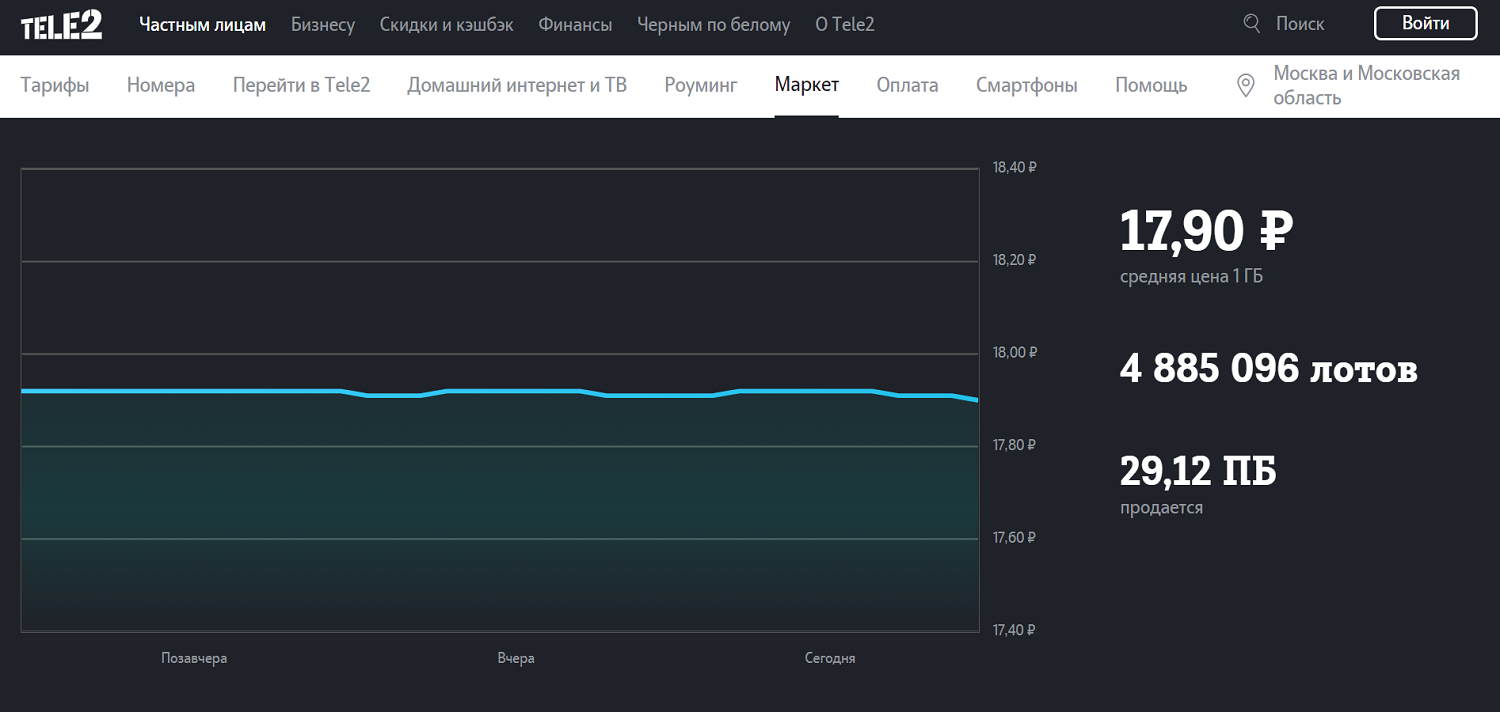Viewport: 1500px width, 712px height.
Task: Click the Сегодня axis label
Action: [830, 658]
